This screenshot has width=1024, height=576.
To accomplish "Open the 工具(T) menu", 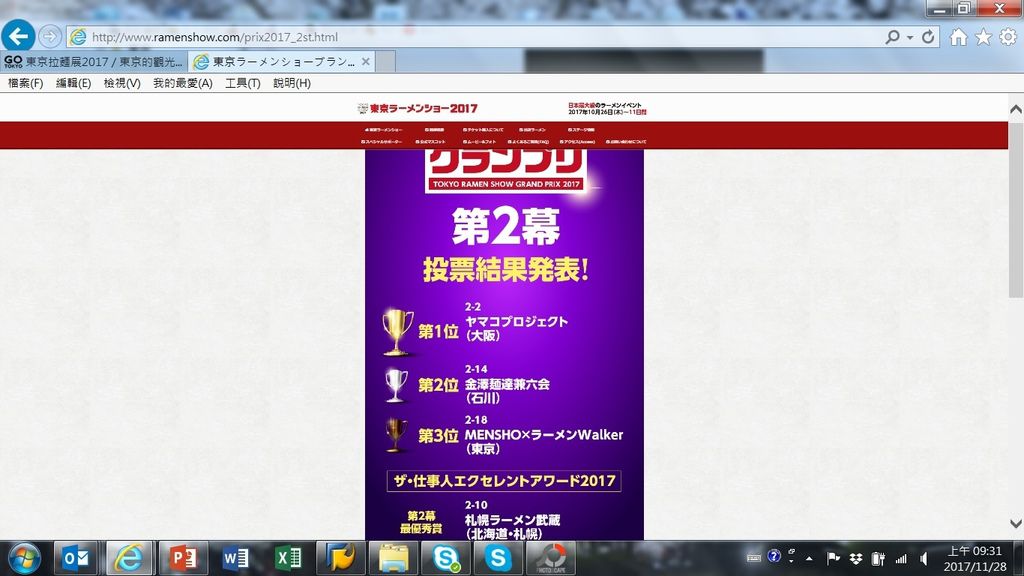I will [243, 83].
